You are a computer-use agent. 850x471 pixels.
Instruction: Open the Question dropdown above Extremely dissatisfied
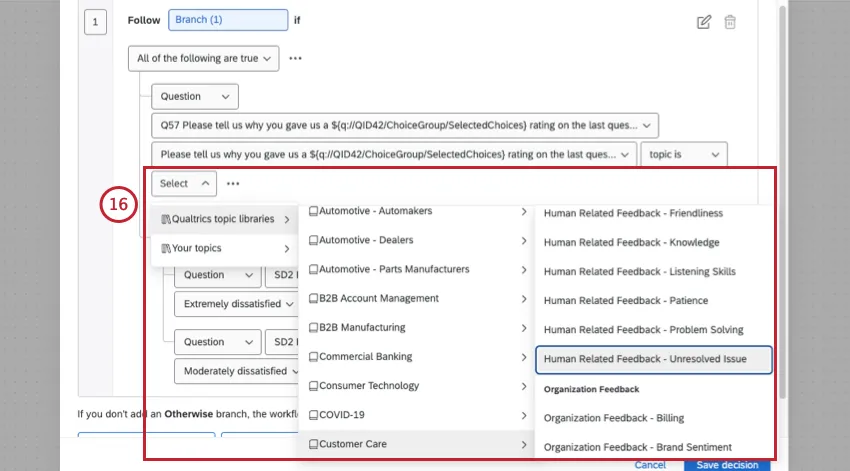pyautogui.click(x=217, y=275)
